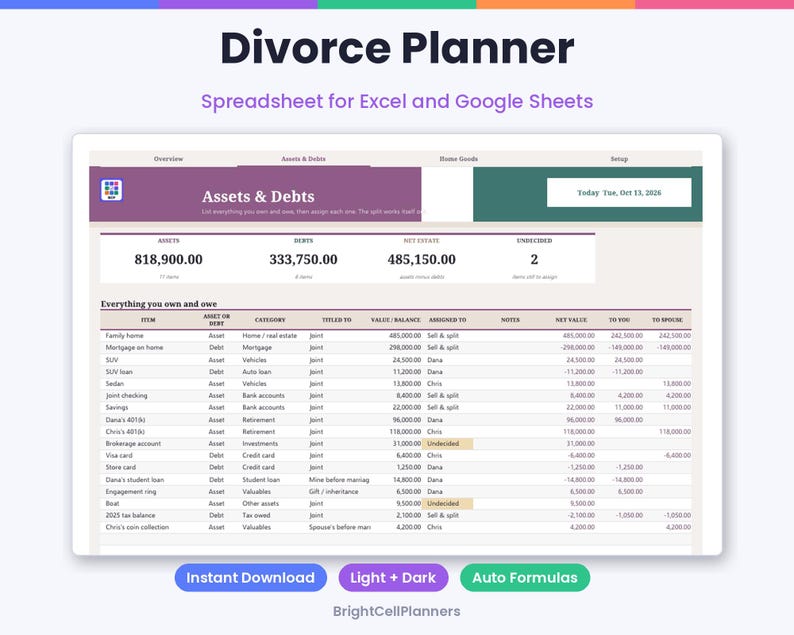
Task: Select the Debts total 333,750.00
Action: click(x=303, y=259)
